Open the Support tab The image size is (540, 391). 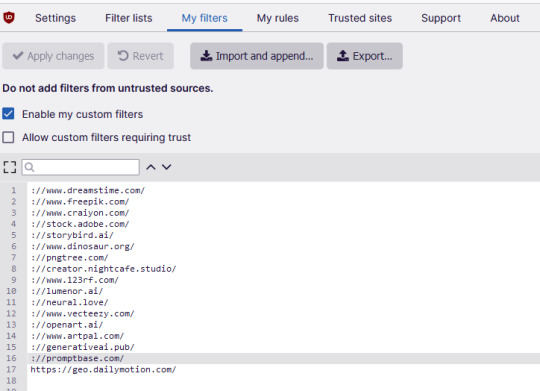pos(441,18)
